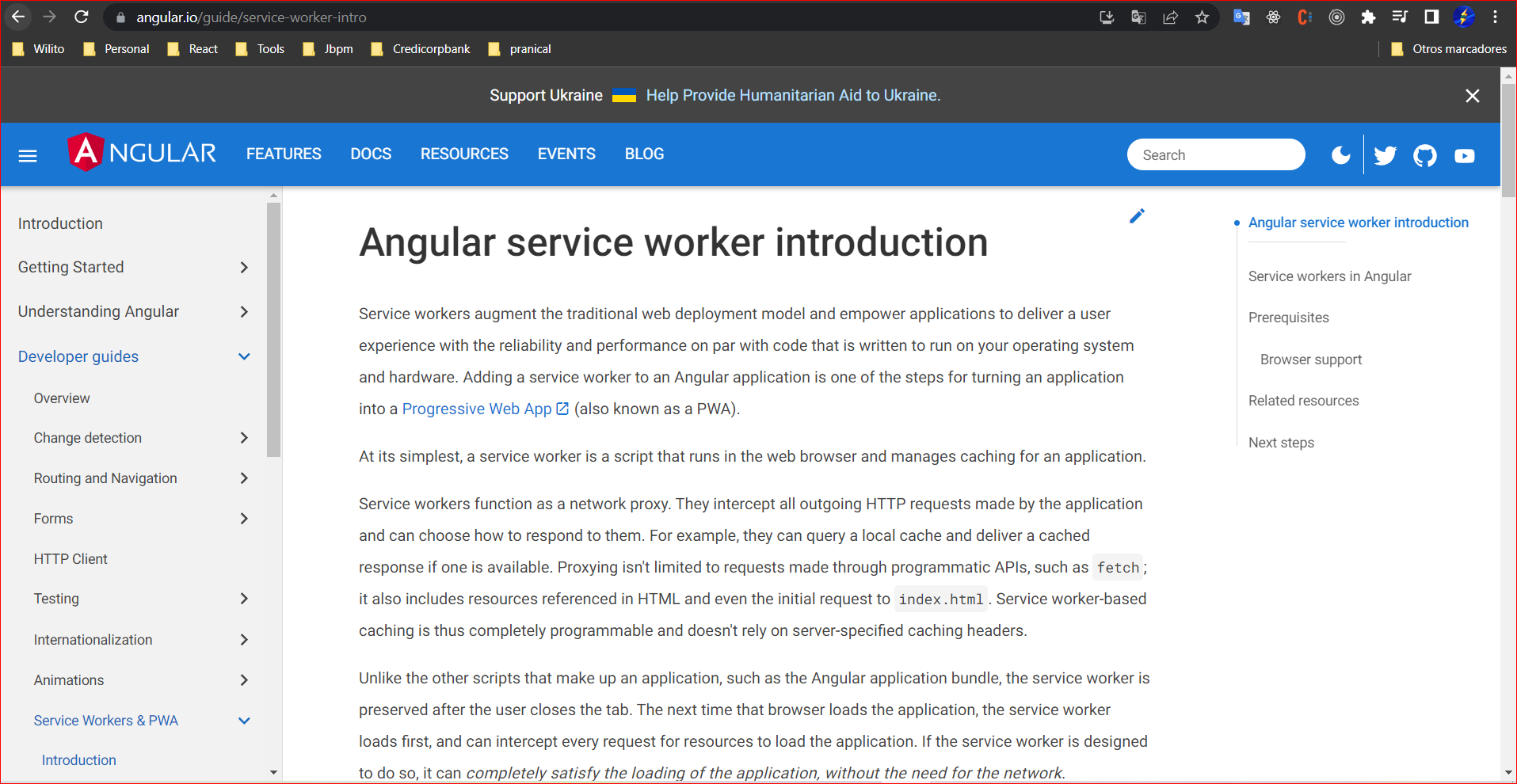Dismiss the Support Ukraine banner

pos(1473,96)
